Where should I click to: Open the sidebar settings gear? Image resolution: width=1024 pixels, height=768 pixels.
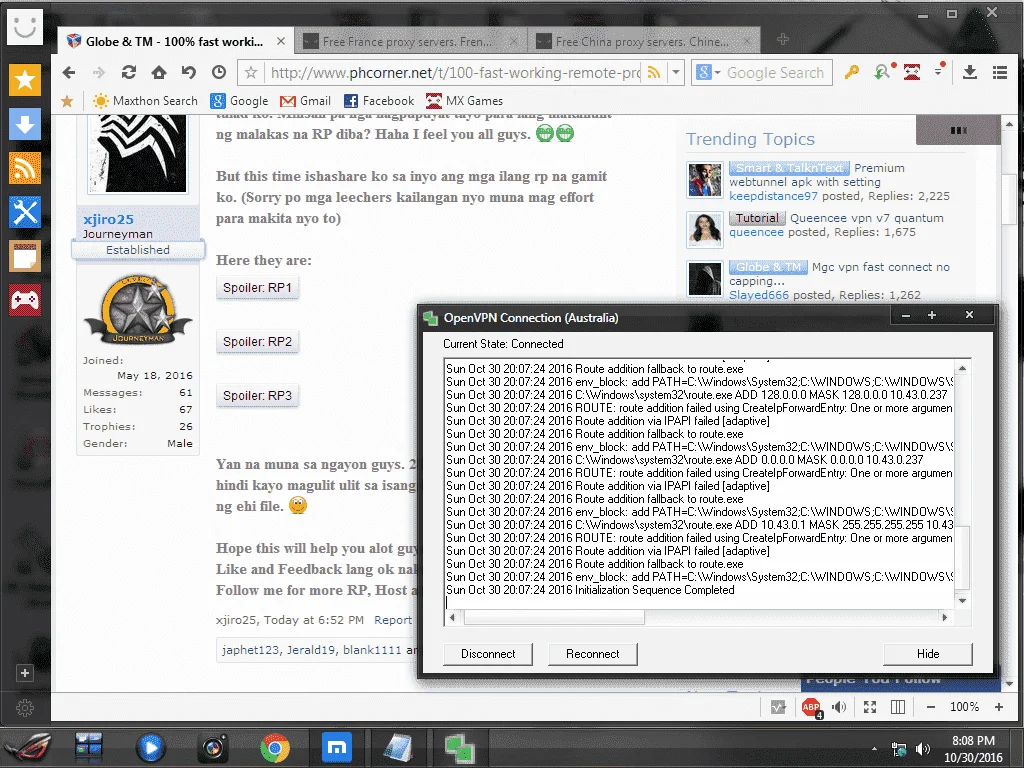pos(25,707)
